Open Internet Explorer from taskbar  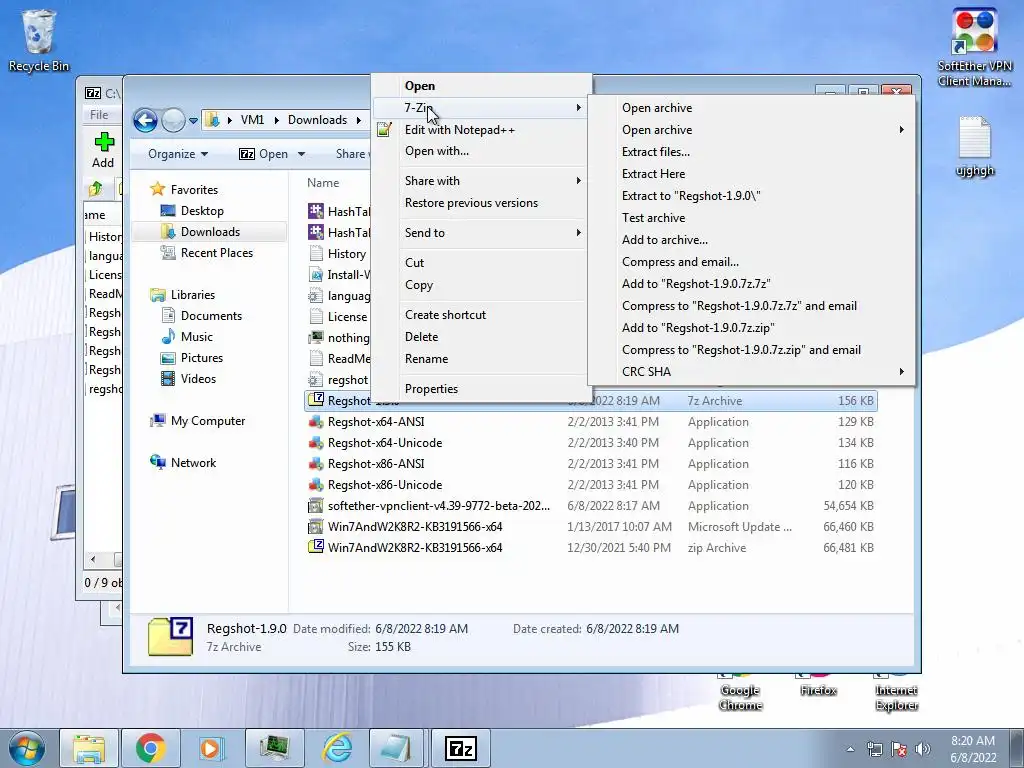point(337,748)
